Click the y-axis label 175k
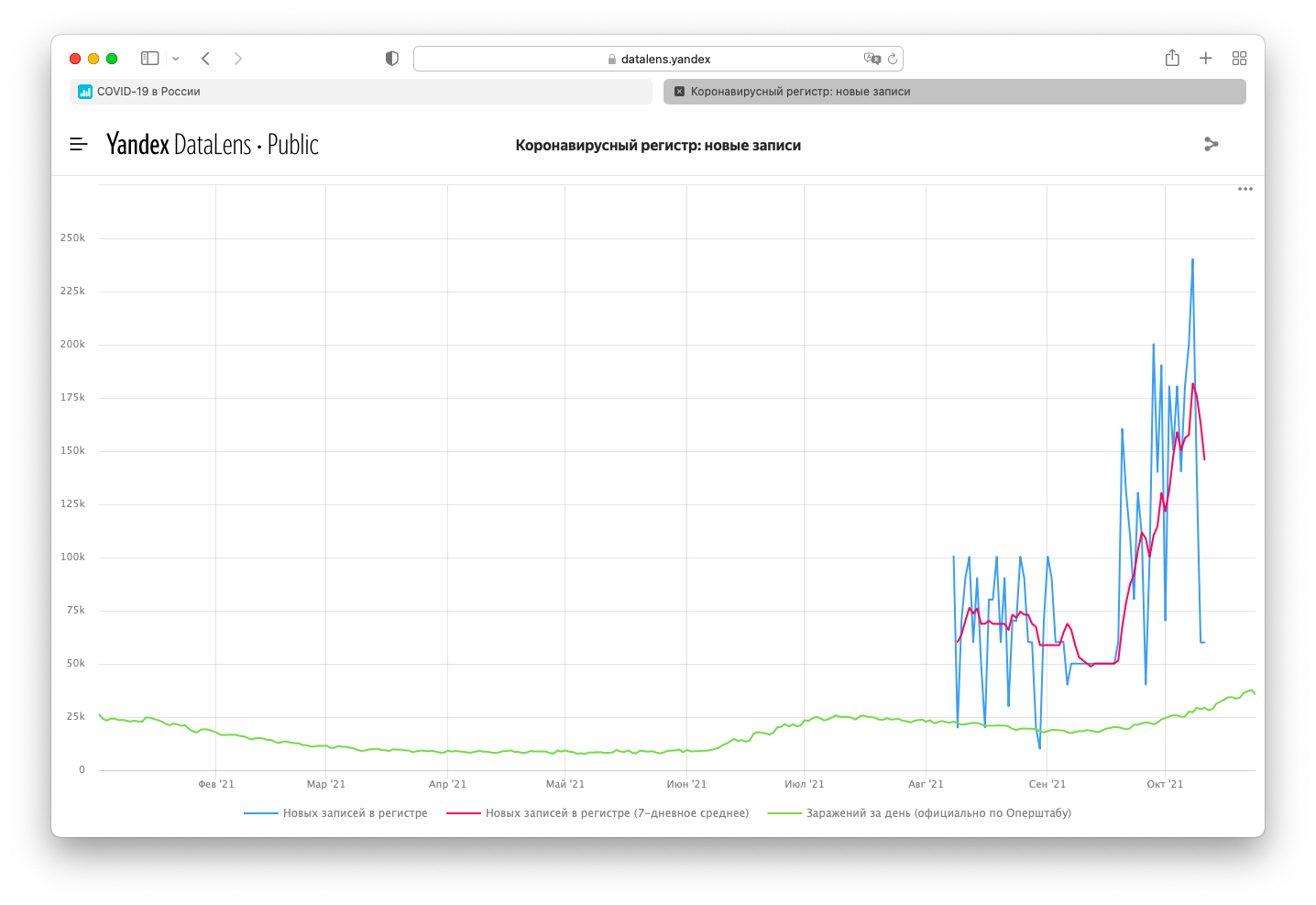The image size is (1316, 905). click(72, 397)
